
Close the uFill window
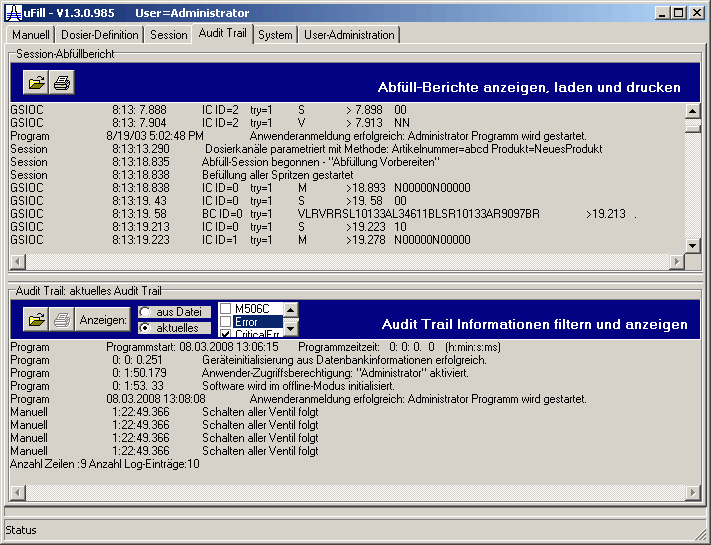click(696, 13)
